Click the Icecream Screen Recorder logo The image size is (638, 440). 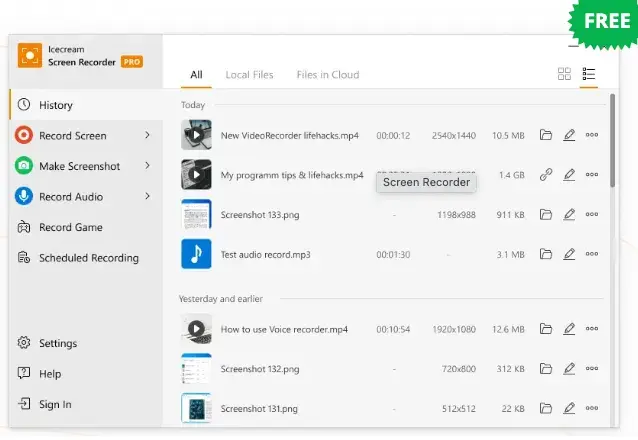click(x=30, y=55)
